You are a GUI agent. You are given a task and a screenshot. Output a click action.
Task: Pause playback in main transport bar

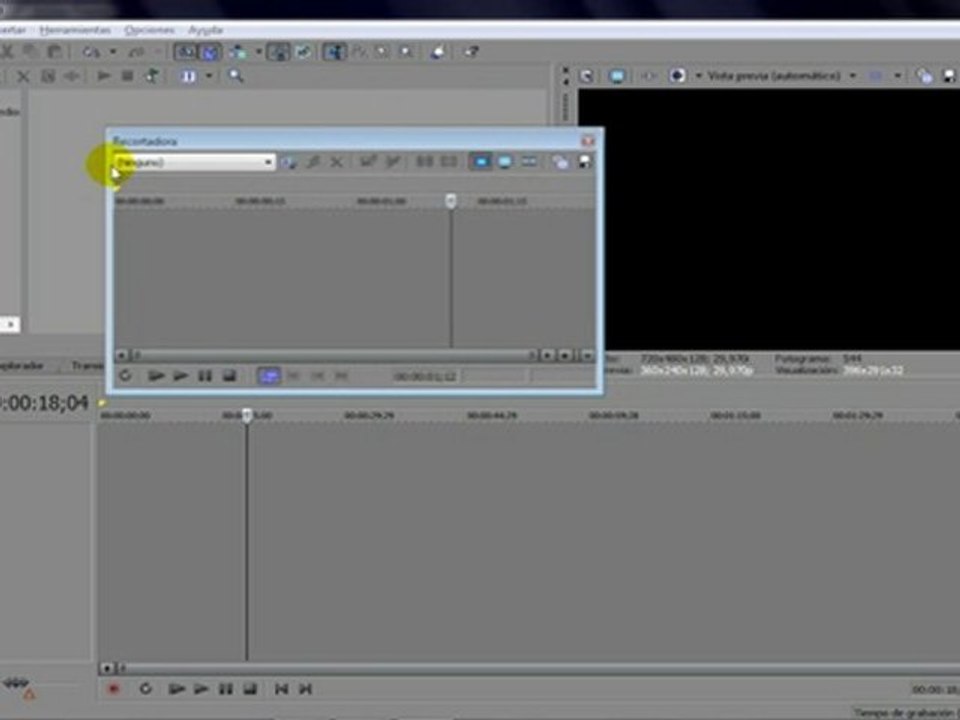coord(225,689)
